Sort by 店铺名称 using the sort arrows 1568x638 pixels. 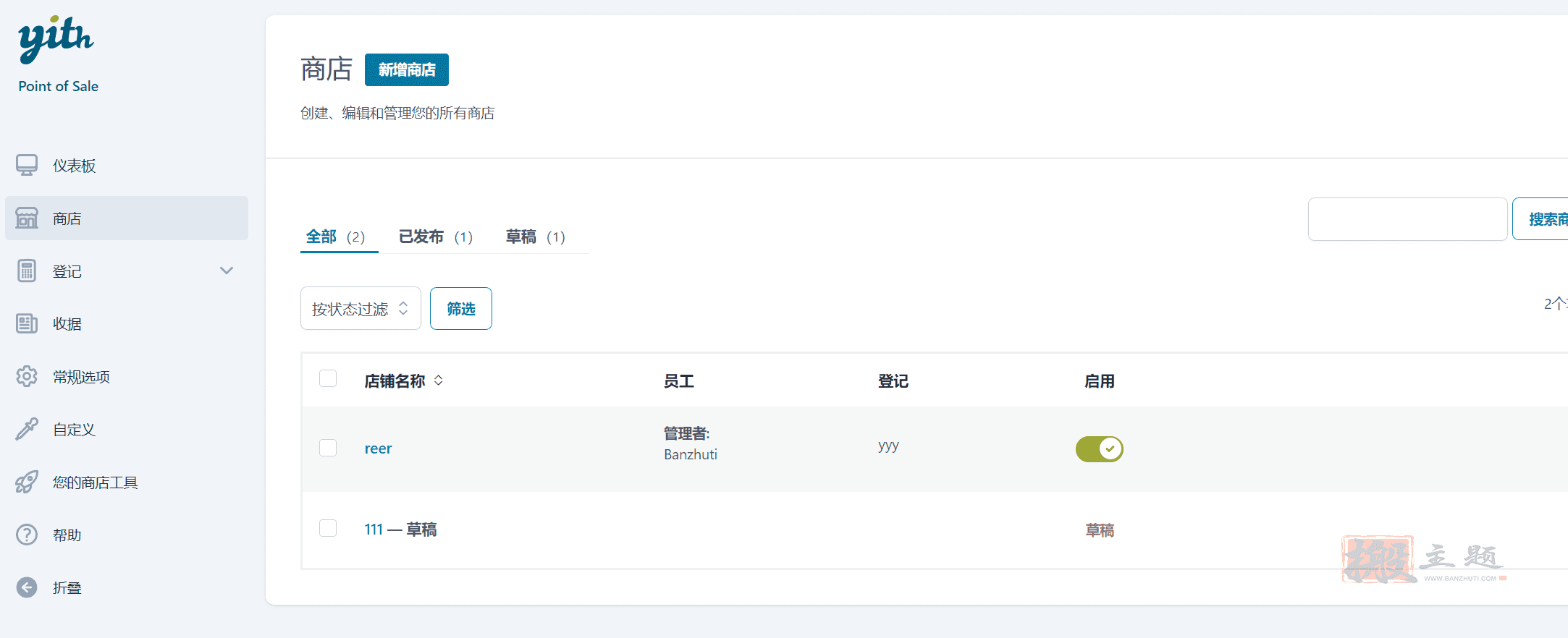pyautogui.click(x=439, y=380)
